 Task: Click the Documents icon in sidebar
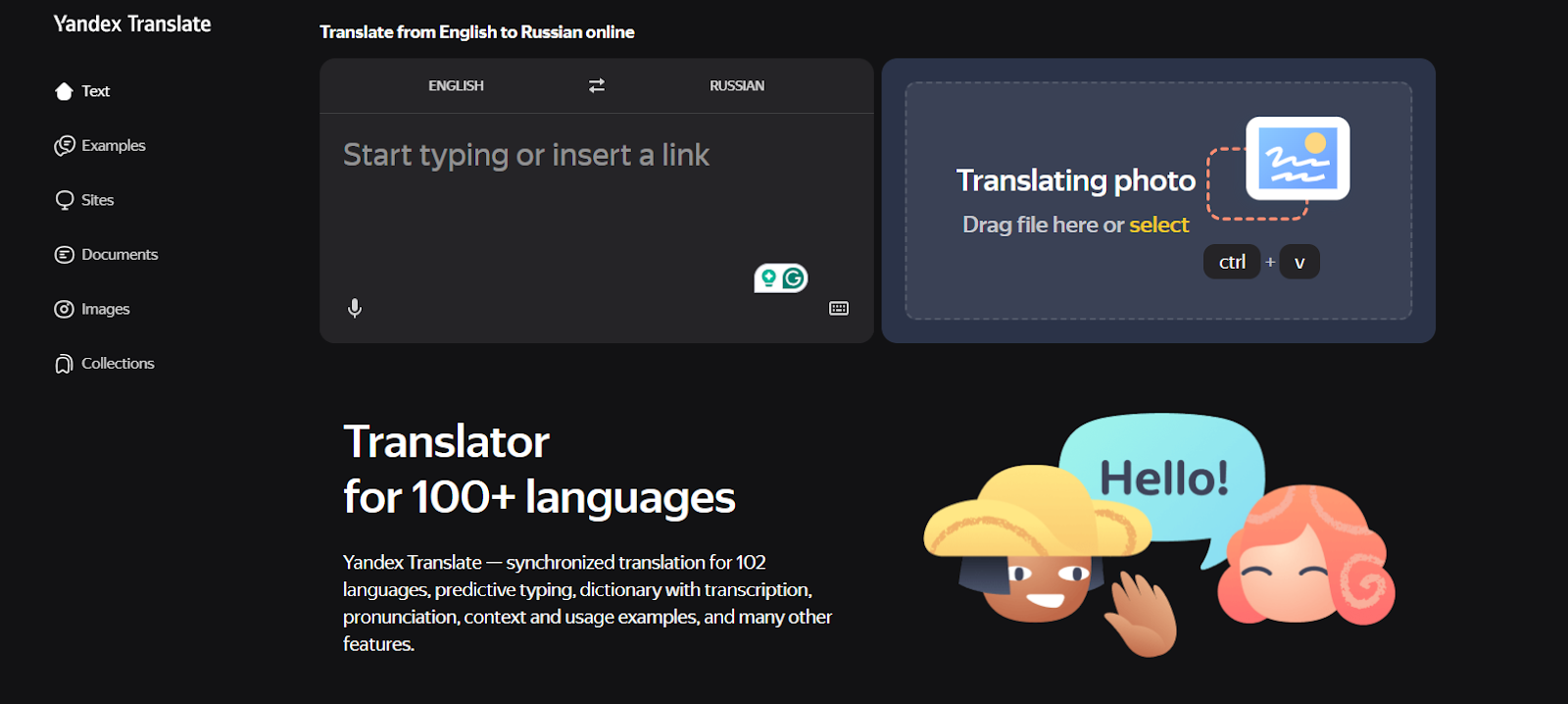[64, 255]
